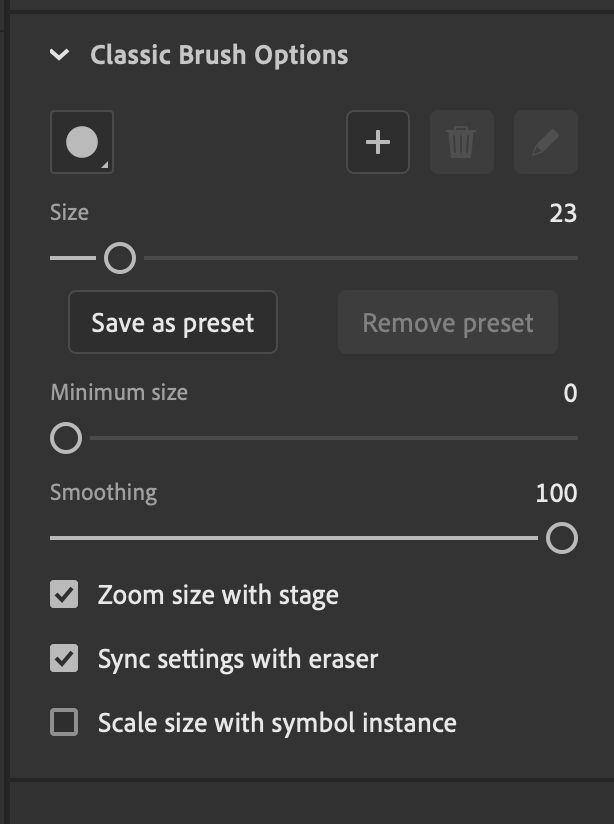Viewport: 614px width, 824px height.
Task: Click the Smoothing value showing 100
Action: pos(556,493)
